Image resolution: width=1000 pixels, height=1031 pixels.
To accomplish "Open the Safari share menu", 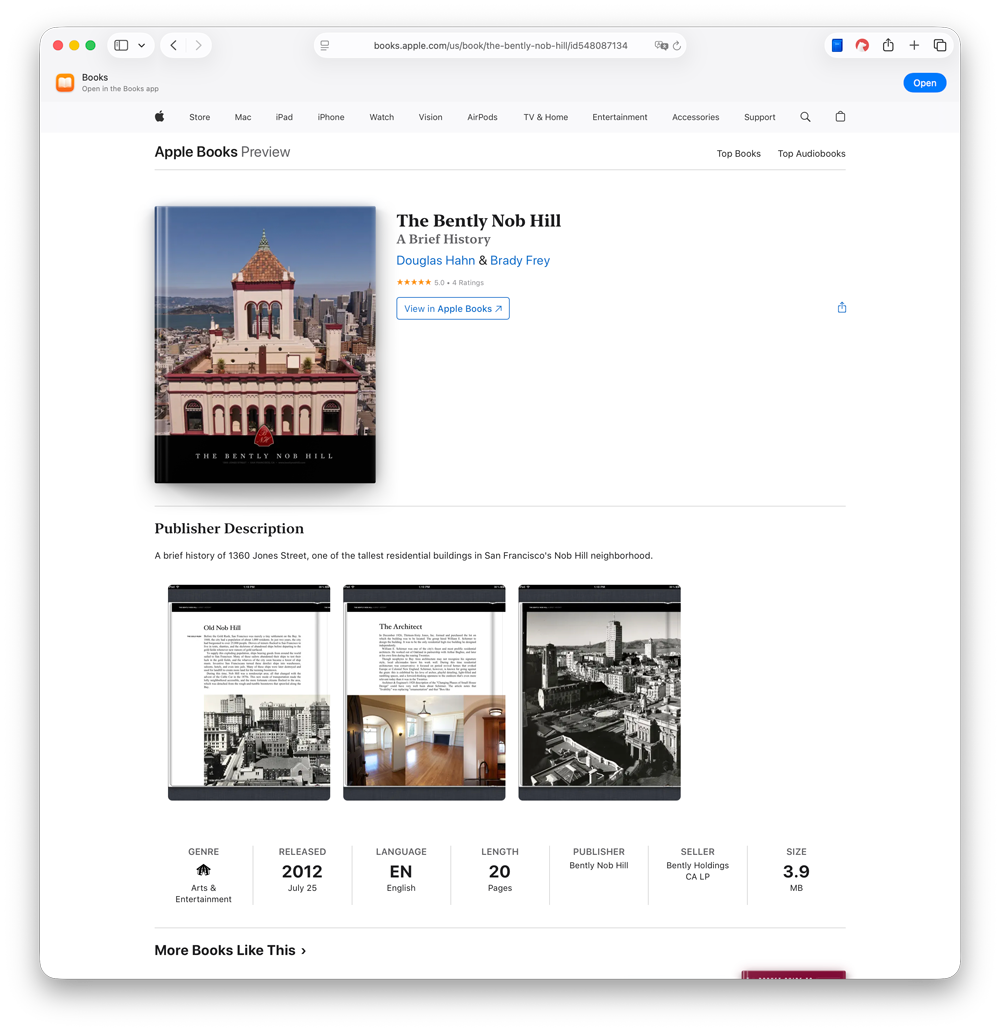I will click(888, 46).
